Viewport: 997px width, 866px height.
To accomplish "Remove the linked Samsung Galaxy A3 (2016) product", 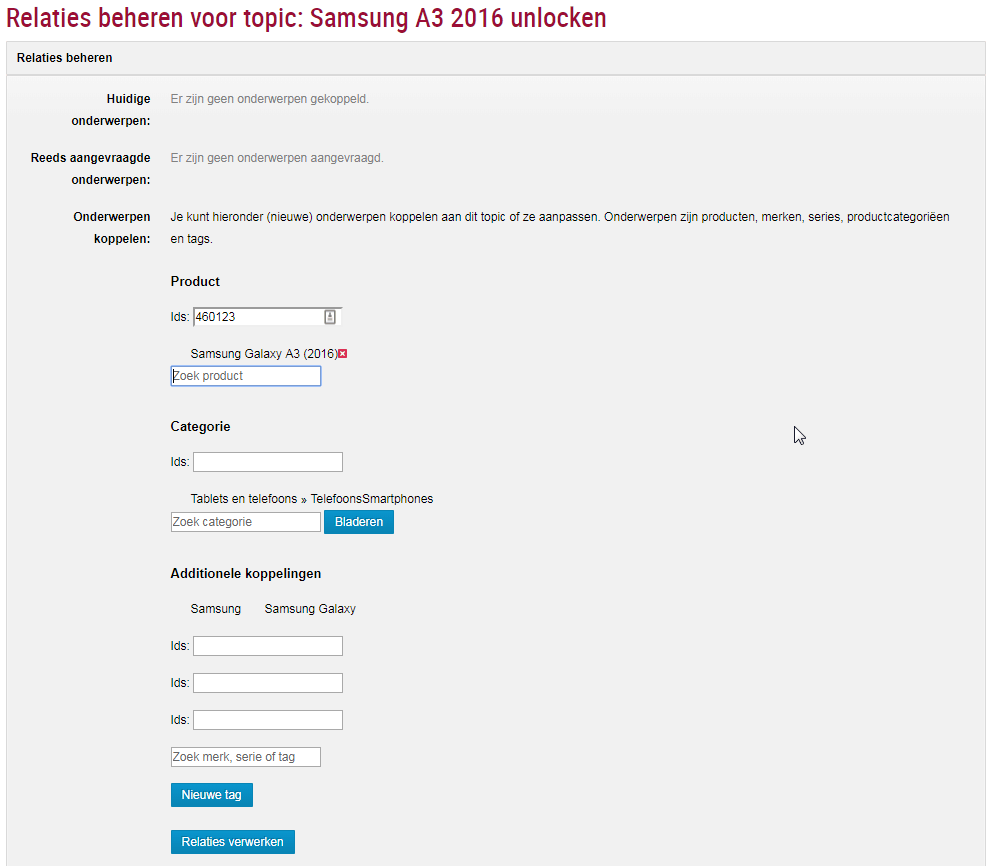I will pos(342,354).
